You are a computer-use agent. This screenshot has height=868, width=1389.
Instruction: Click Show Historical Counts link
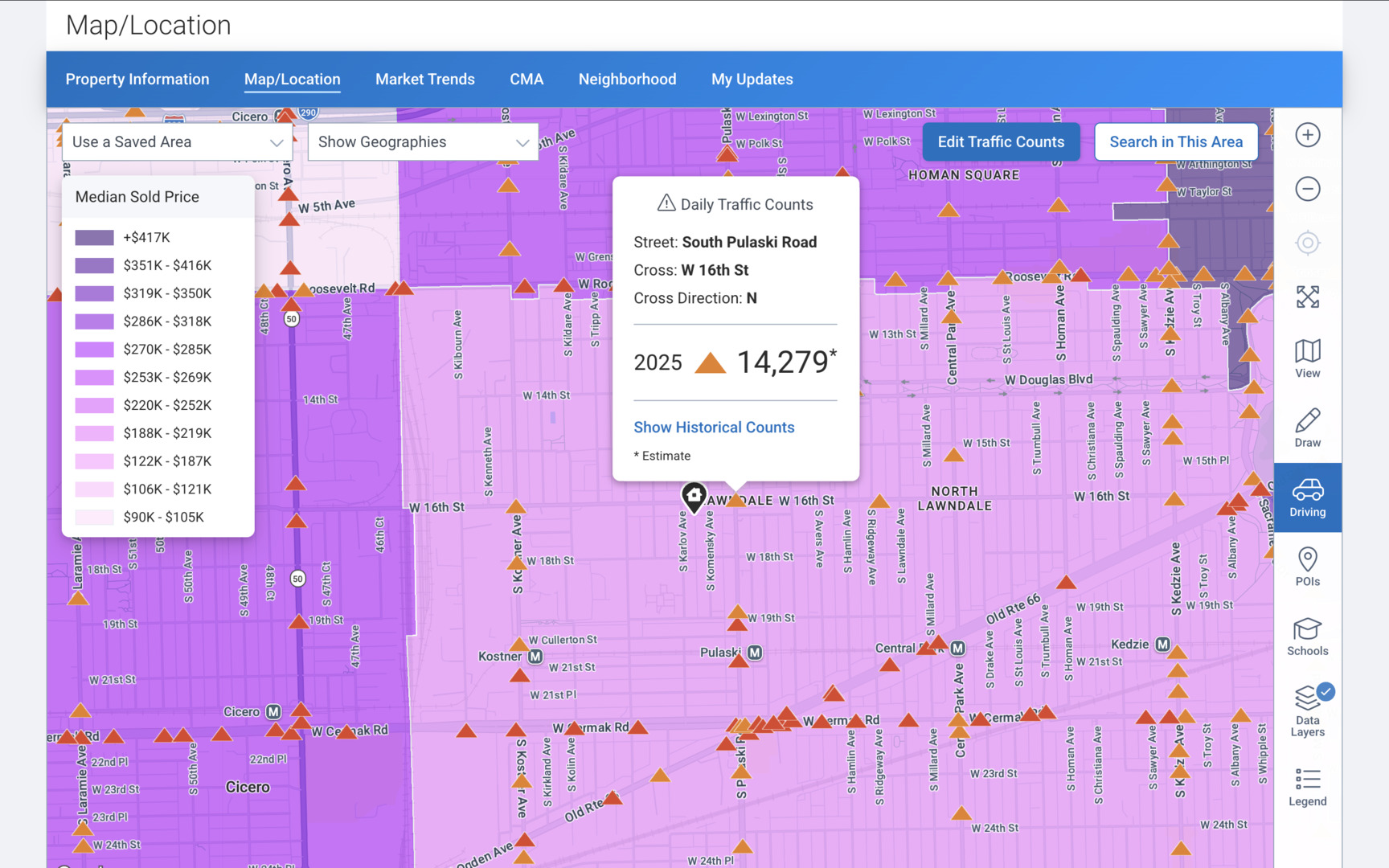pos(714,428)
